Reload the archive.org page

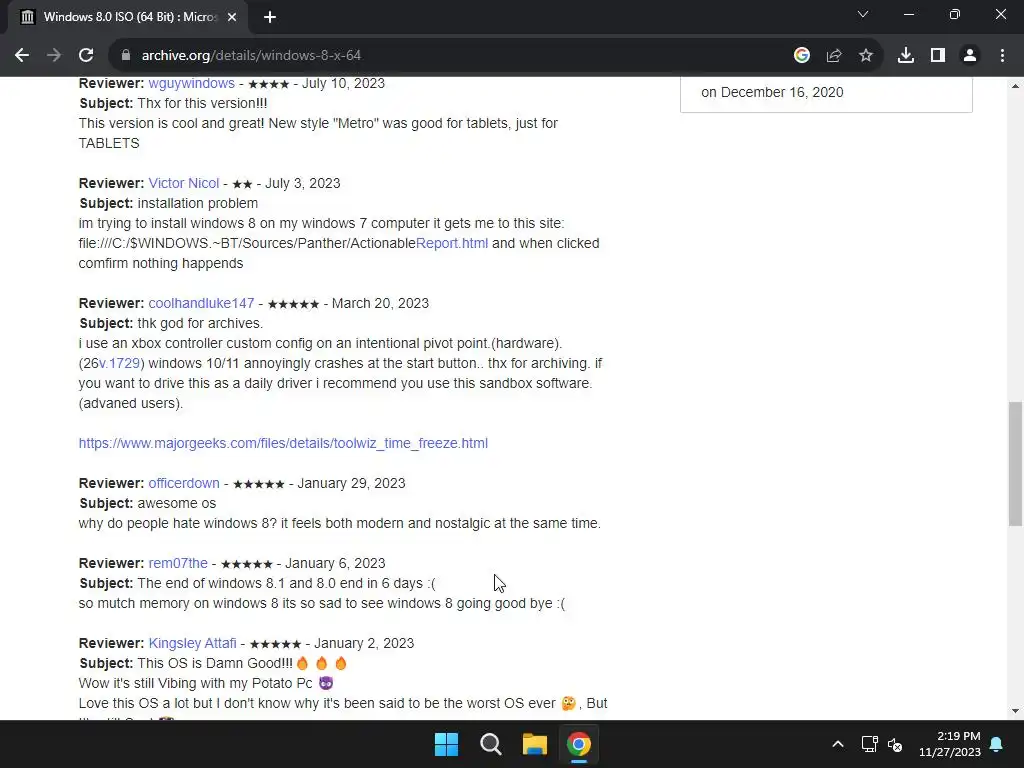[86, 56]
